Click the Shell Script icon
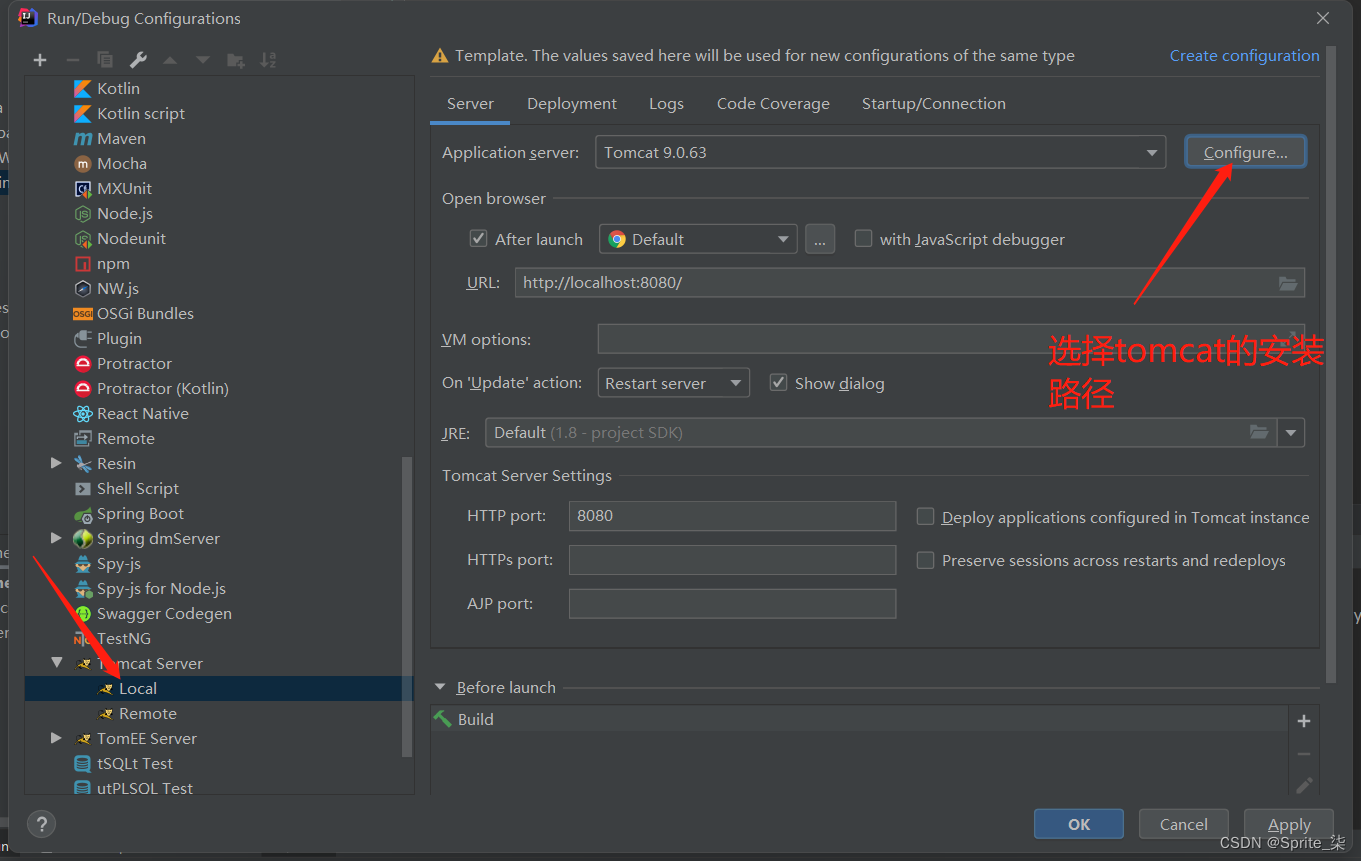The width and height of the screenshot is (1361, 861). 83,489
